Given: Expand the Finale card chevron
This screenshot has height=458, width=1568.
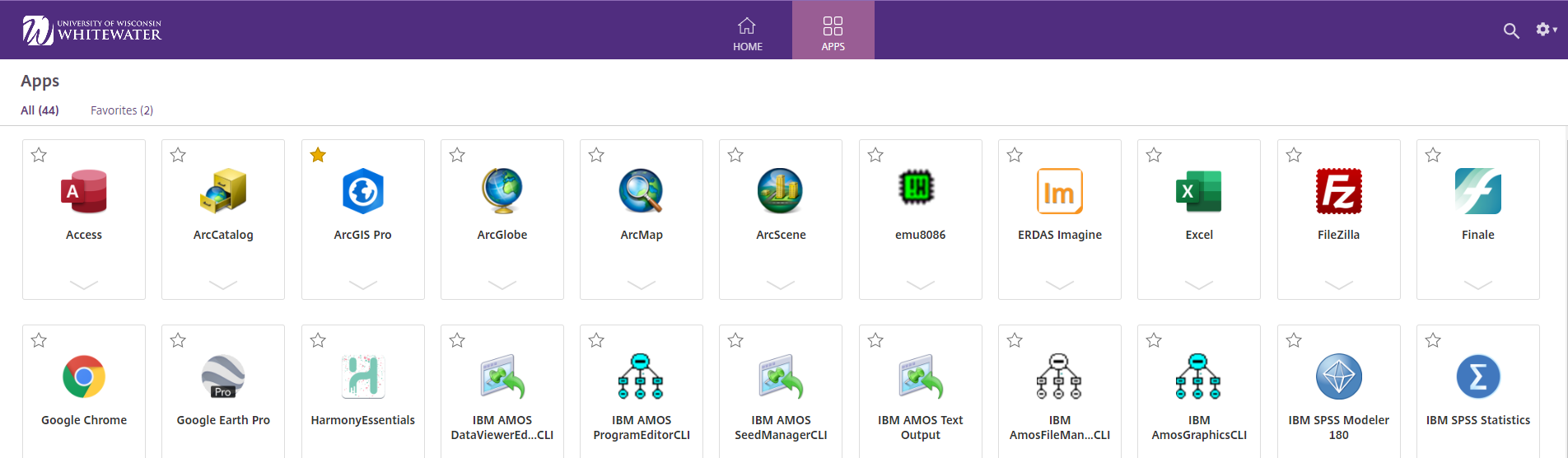Looking at the screenshot, I should coord(1478,285).
